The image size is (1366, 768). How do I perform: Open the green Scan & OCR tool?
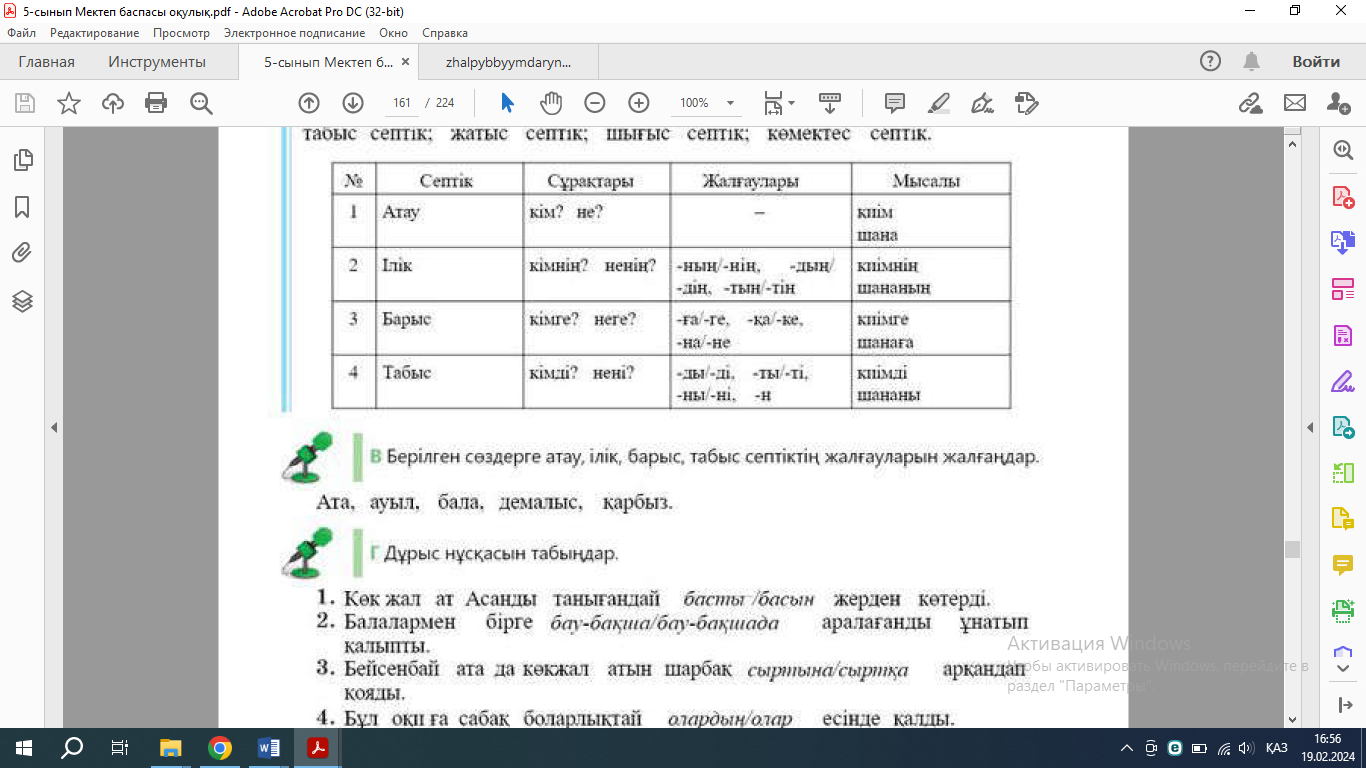point(1343,610)
